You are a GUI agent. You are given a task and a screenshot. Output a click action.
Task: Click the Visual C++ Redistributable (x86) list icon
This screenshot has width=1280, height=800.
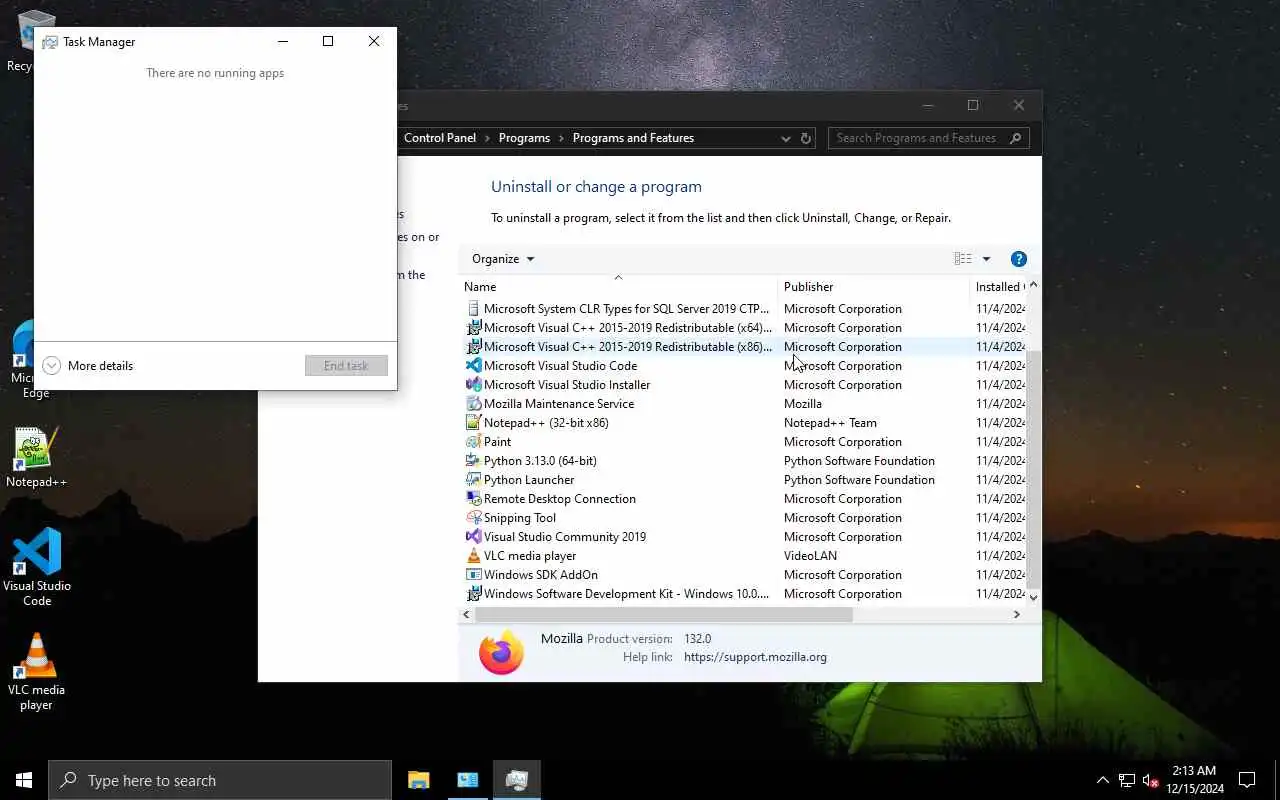474,347
